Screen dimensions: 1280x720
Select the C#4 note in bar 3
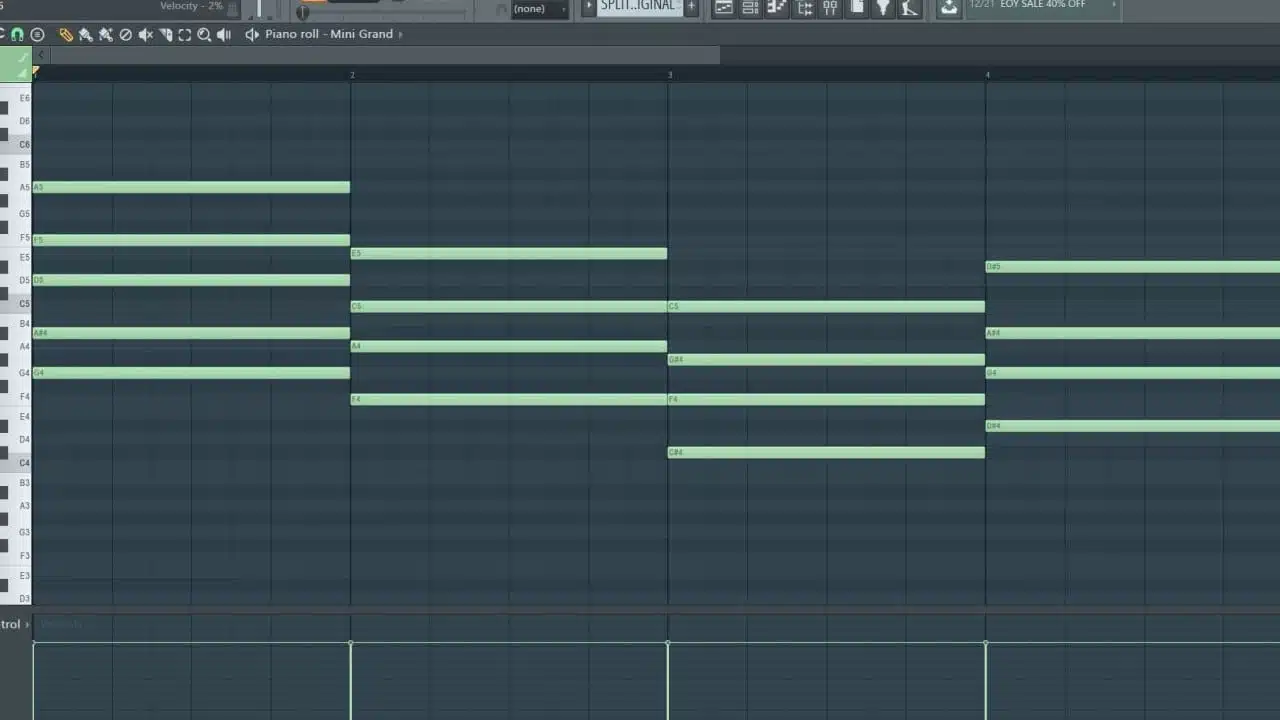point(826,452)
